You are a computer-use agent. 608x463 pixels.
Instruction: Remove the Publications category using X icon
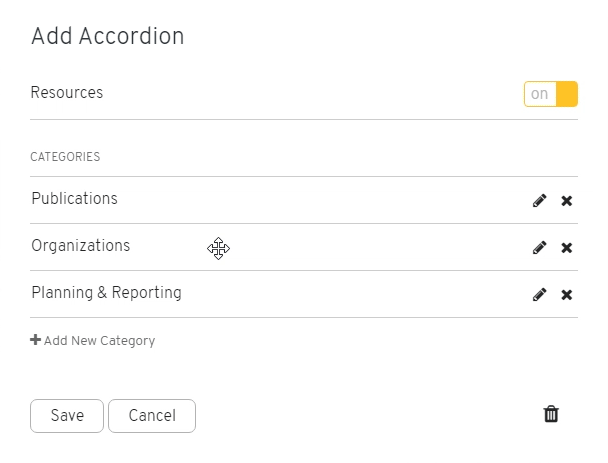click(x=567, y=201)
